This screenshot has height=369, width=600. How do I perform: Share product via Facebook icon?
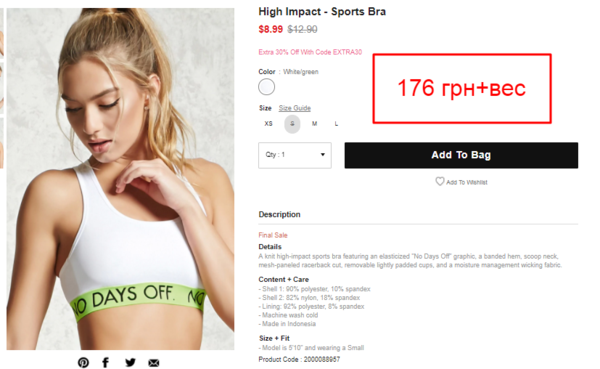(106, 362)
